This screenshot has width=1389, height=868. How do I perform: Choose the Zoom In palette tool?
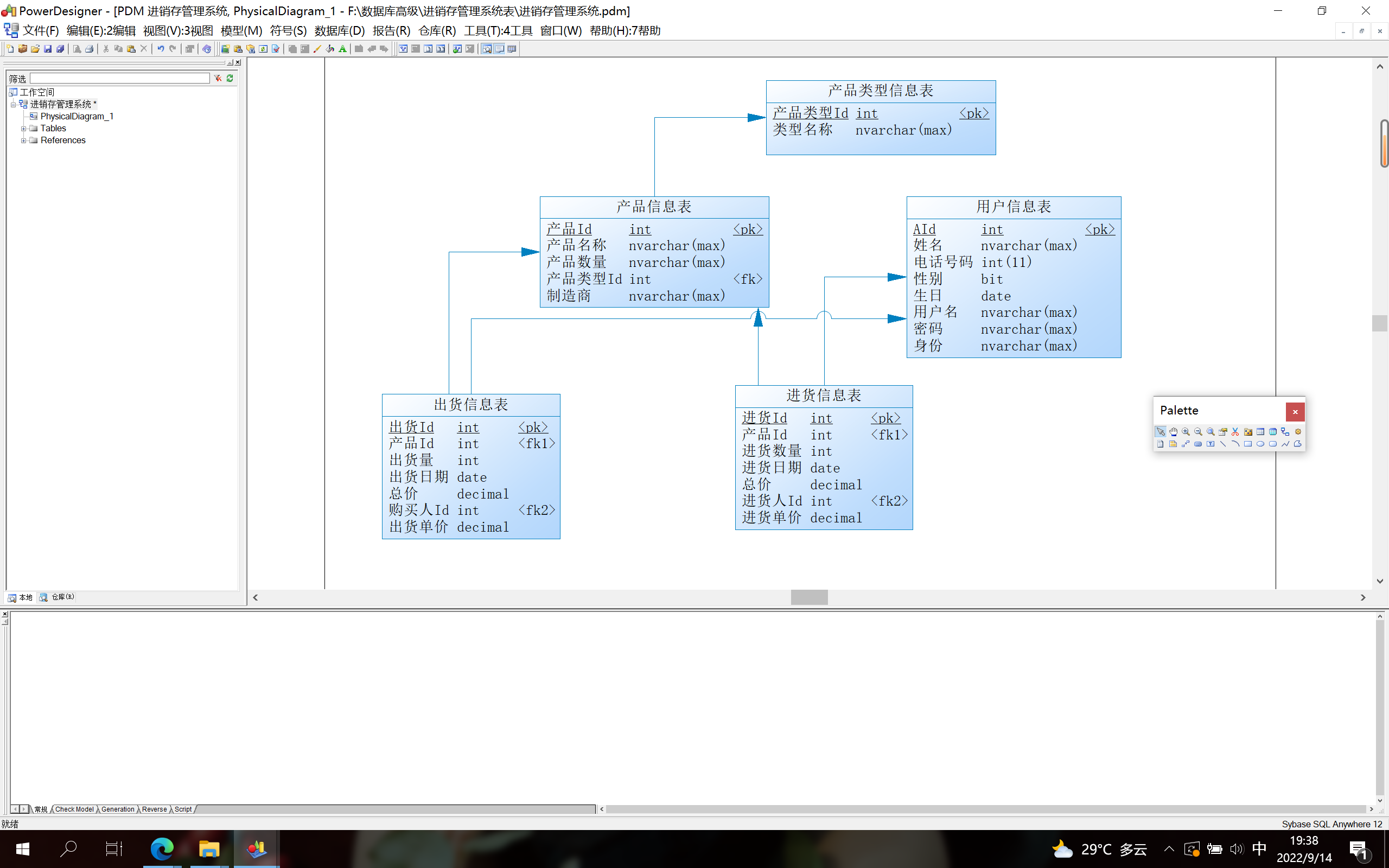(x=1186, y=432)
